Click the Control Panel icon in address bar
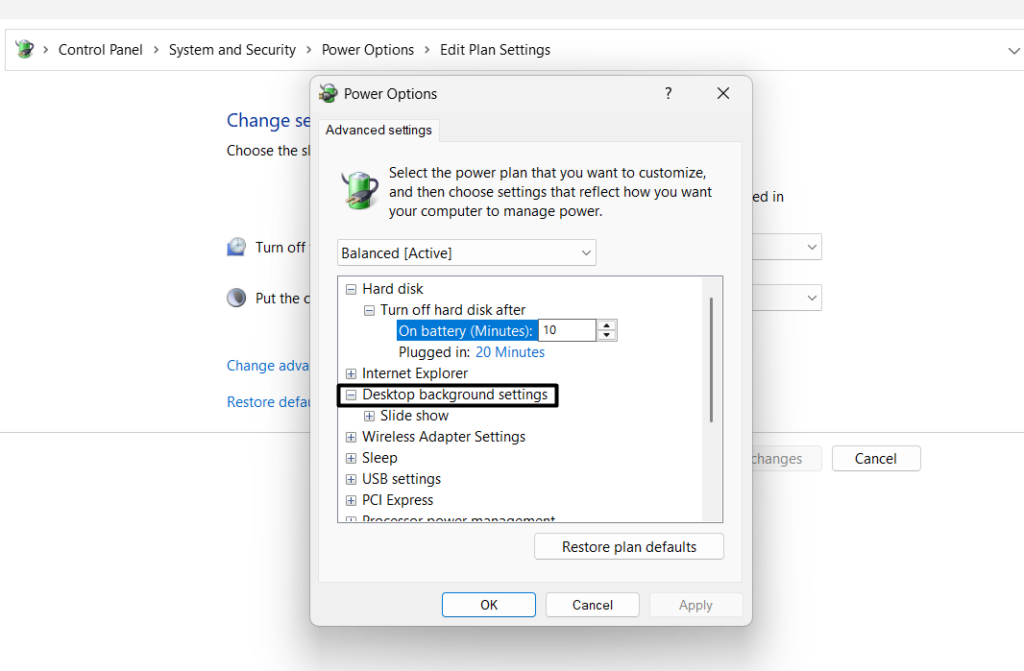The image size is (1024, 671). tap(25, 50)
